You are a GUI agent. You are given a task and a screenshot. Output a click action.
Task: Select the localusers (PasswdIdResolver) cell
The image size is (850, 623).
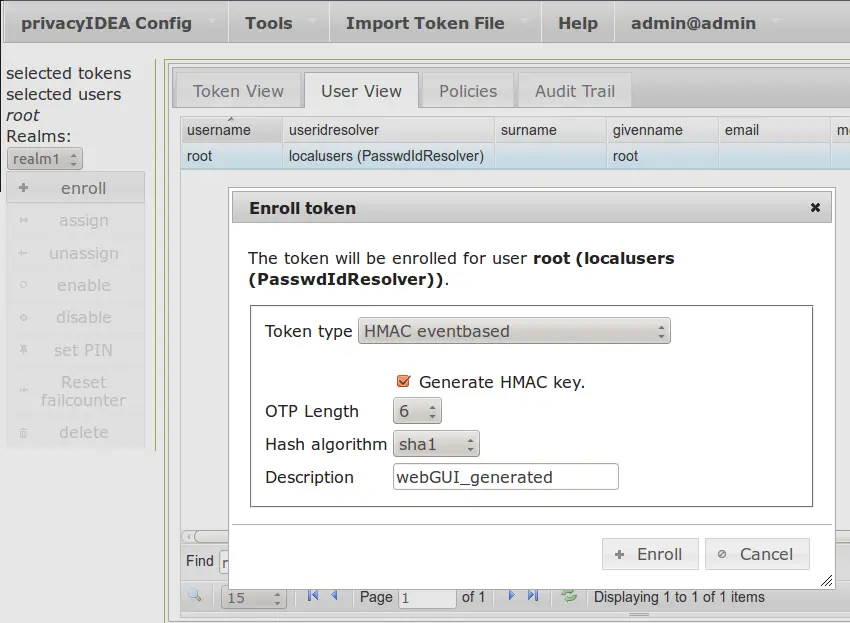[x=388, y=156]
